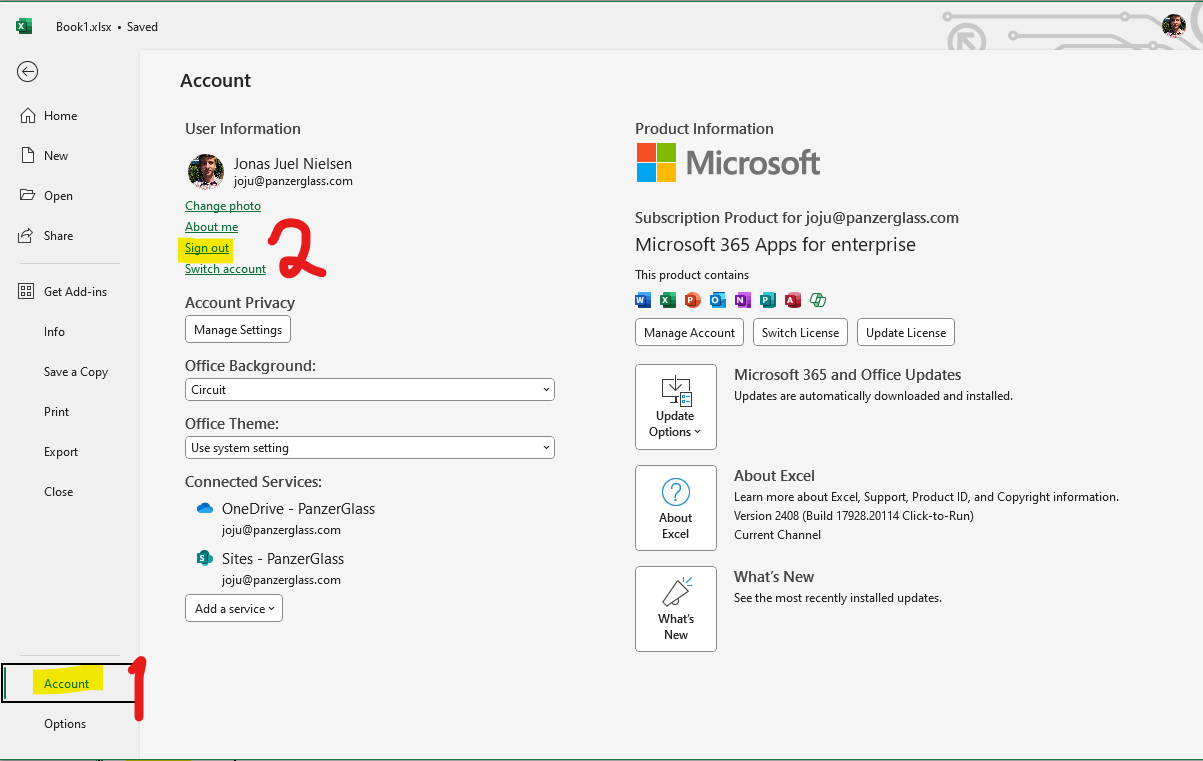The height and width of the screenshot is (761, 1203).
Task: Open the Office Background dropdown showing Circuit
Action: coord(370,389)
